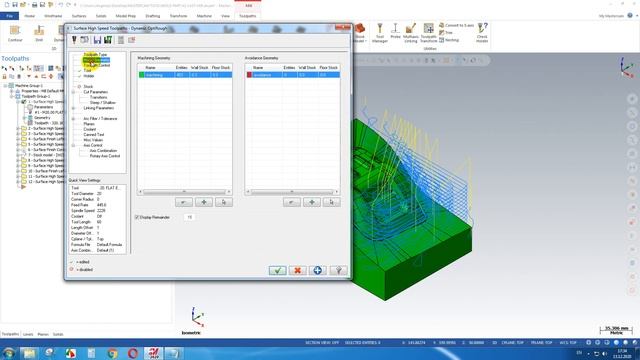Switch to the View ribbon tab
Viewport: 640px width, 360px height.
point(225,16)
